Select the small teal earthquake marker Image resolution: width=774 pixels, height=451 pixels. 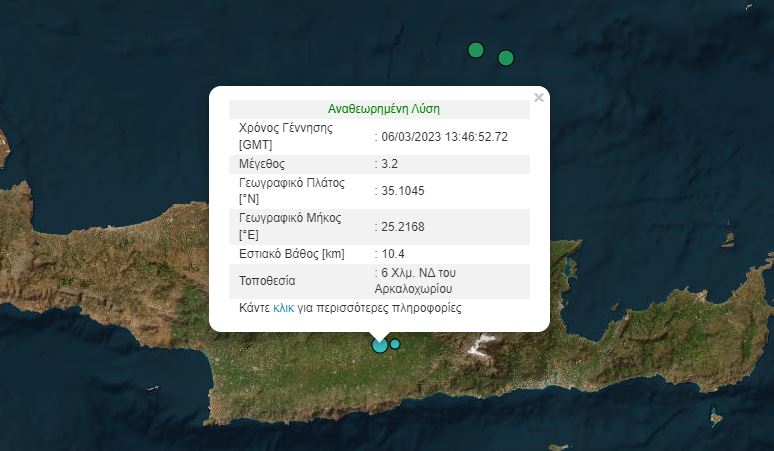[395, 344]
